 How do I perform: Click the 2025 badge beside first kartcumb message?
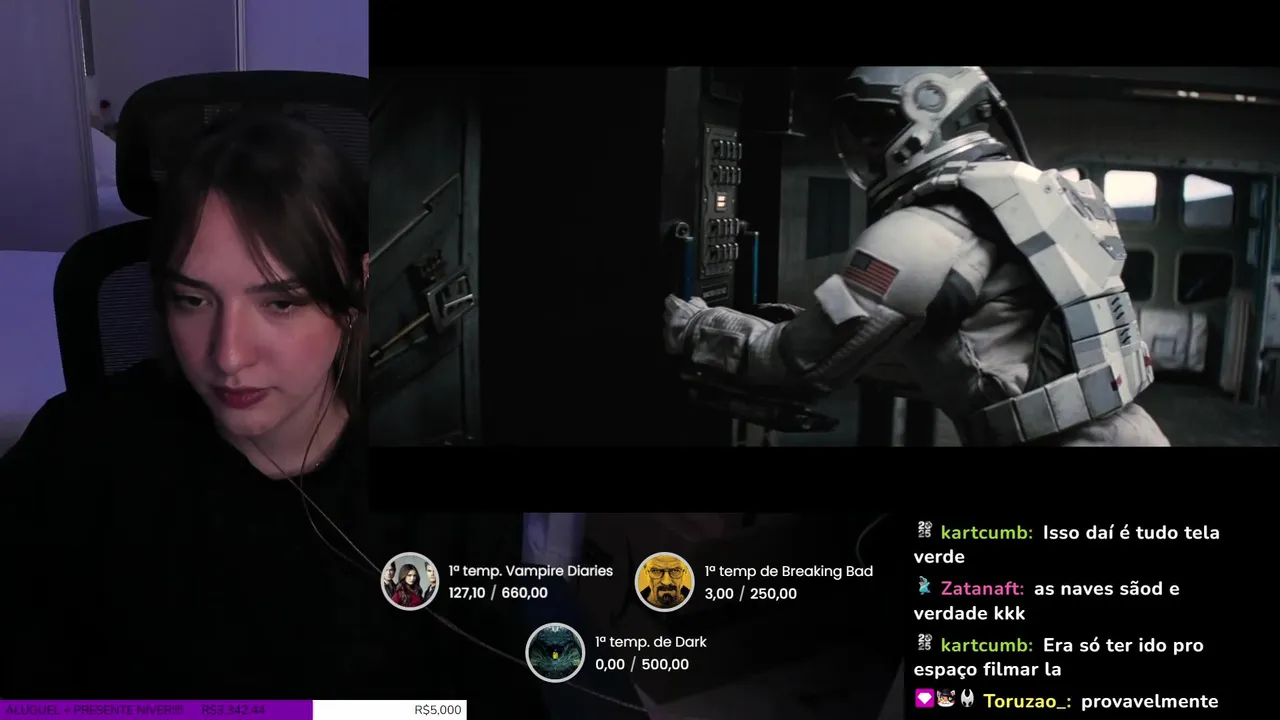click(x=924, y=531)
